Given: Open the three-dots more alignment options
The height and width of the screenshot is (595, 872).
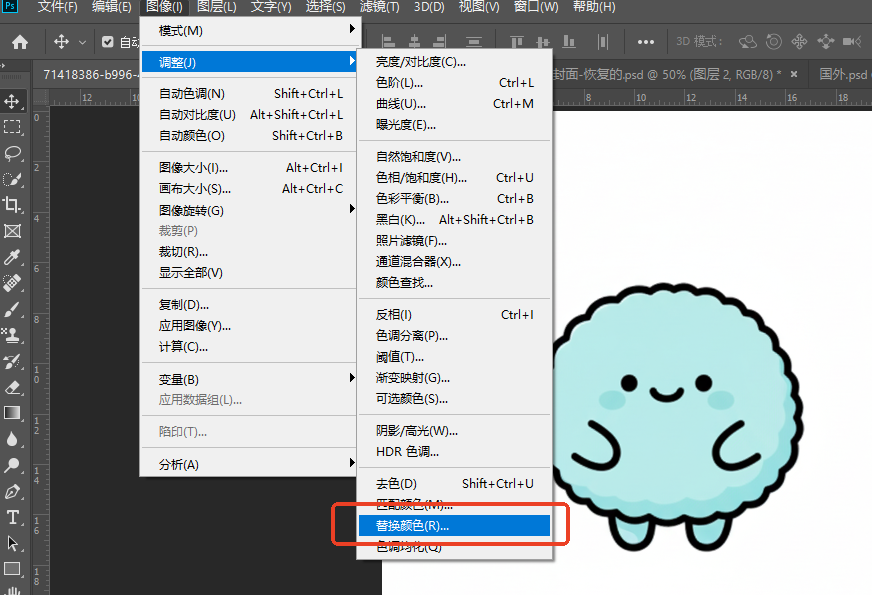Looking at the screenshot, I should click(646, 42).
